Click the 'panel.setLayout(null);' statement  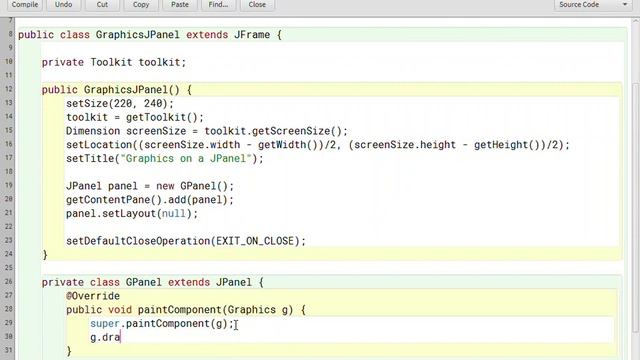[x=132, y=214]
